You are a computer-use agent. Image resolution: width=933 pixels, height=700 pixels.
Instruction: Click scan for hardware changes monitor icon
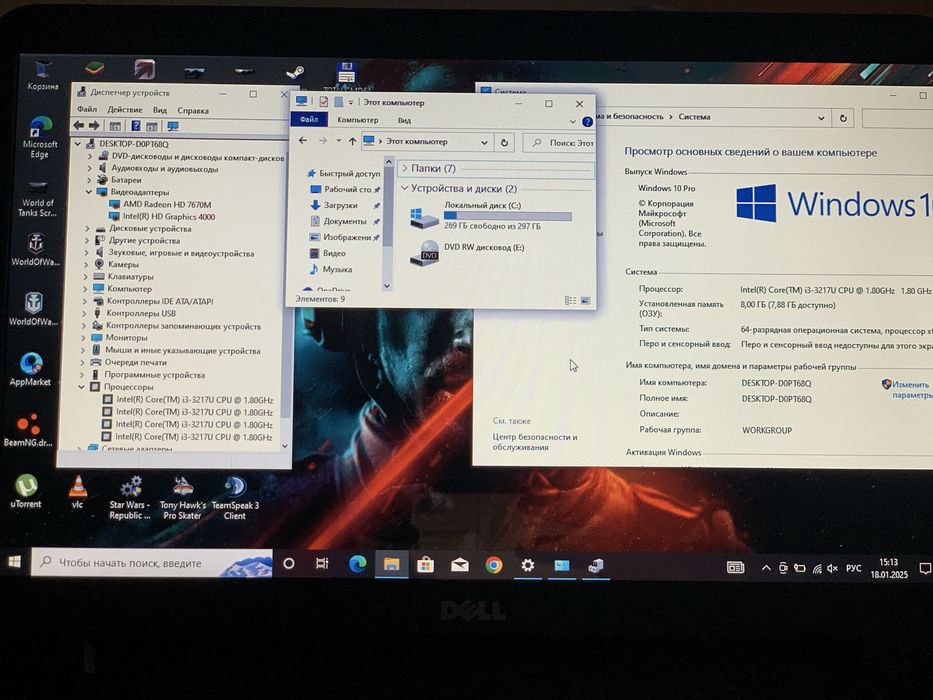173,126
